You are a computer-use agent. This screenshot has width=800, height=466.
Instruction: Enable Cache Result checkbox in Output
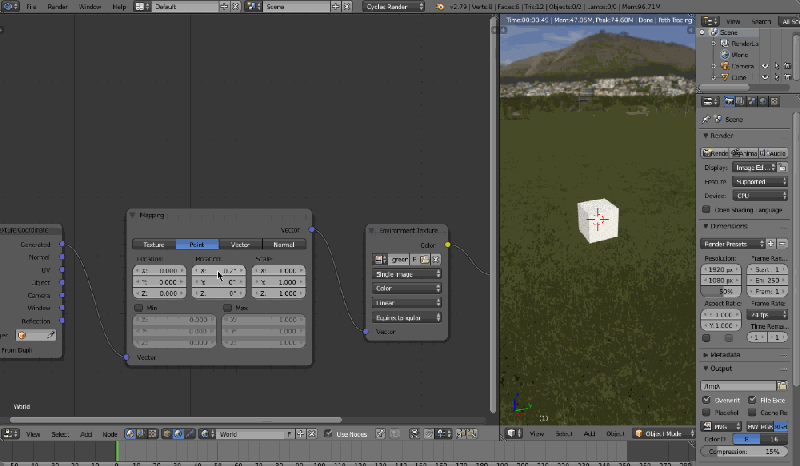tap(752, 412)
